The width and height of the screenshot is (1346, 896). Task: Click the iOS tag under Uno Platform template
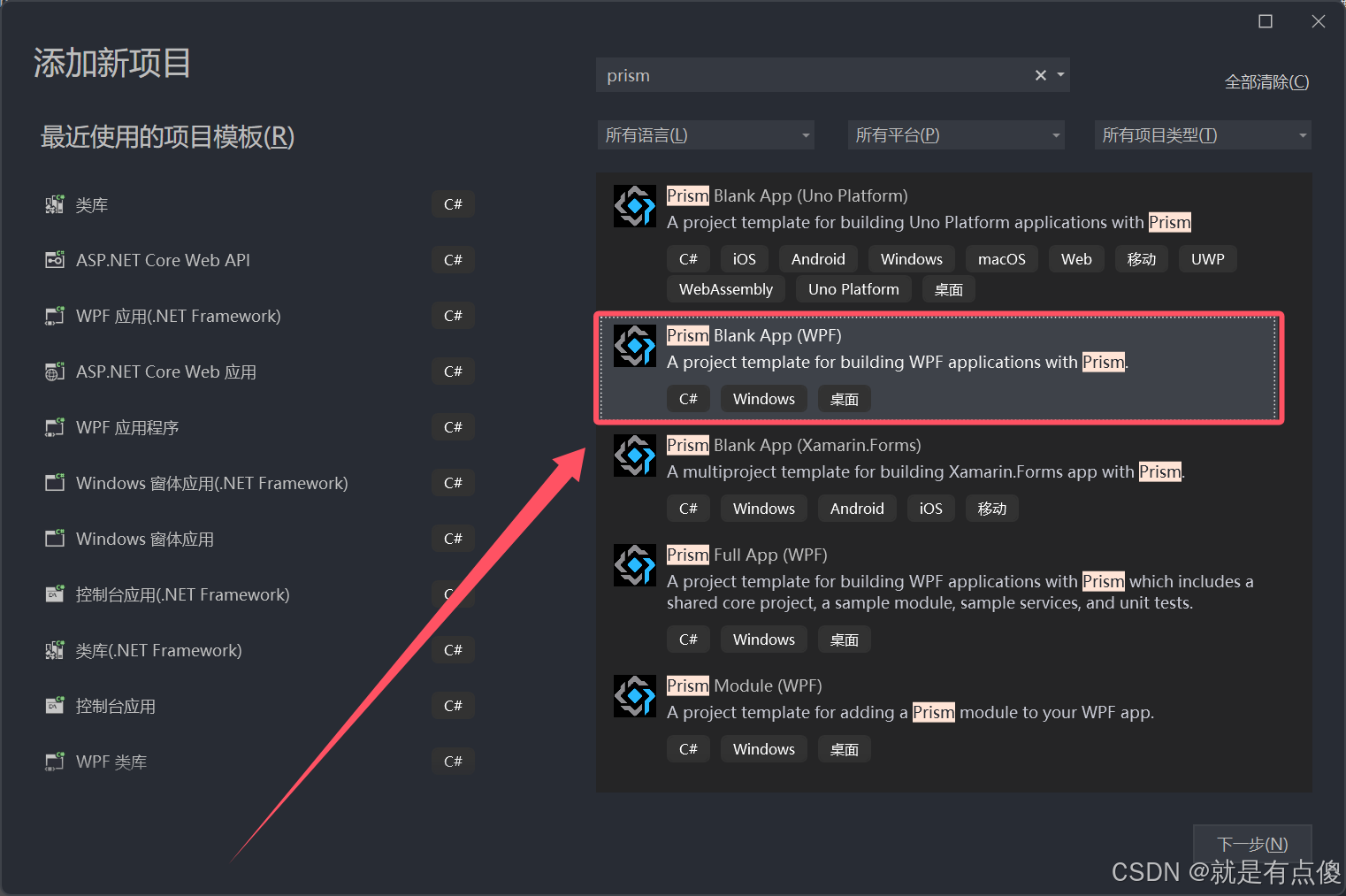point(745,259)
